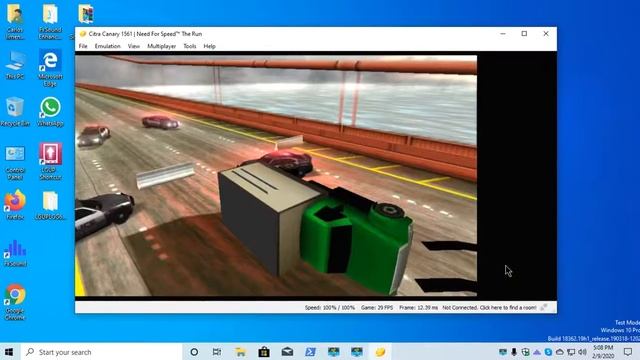Click 'Not Connected. Click here to find a room!'
This screenshot has height=360, width=640.
489,307
